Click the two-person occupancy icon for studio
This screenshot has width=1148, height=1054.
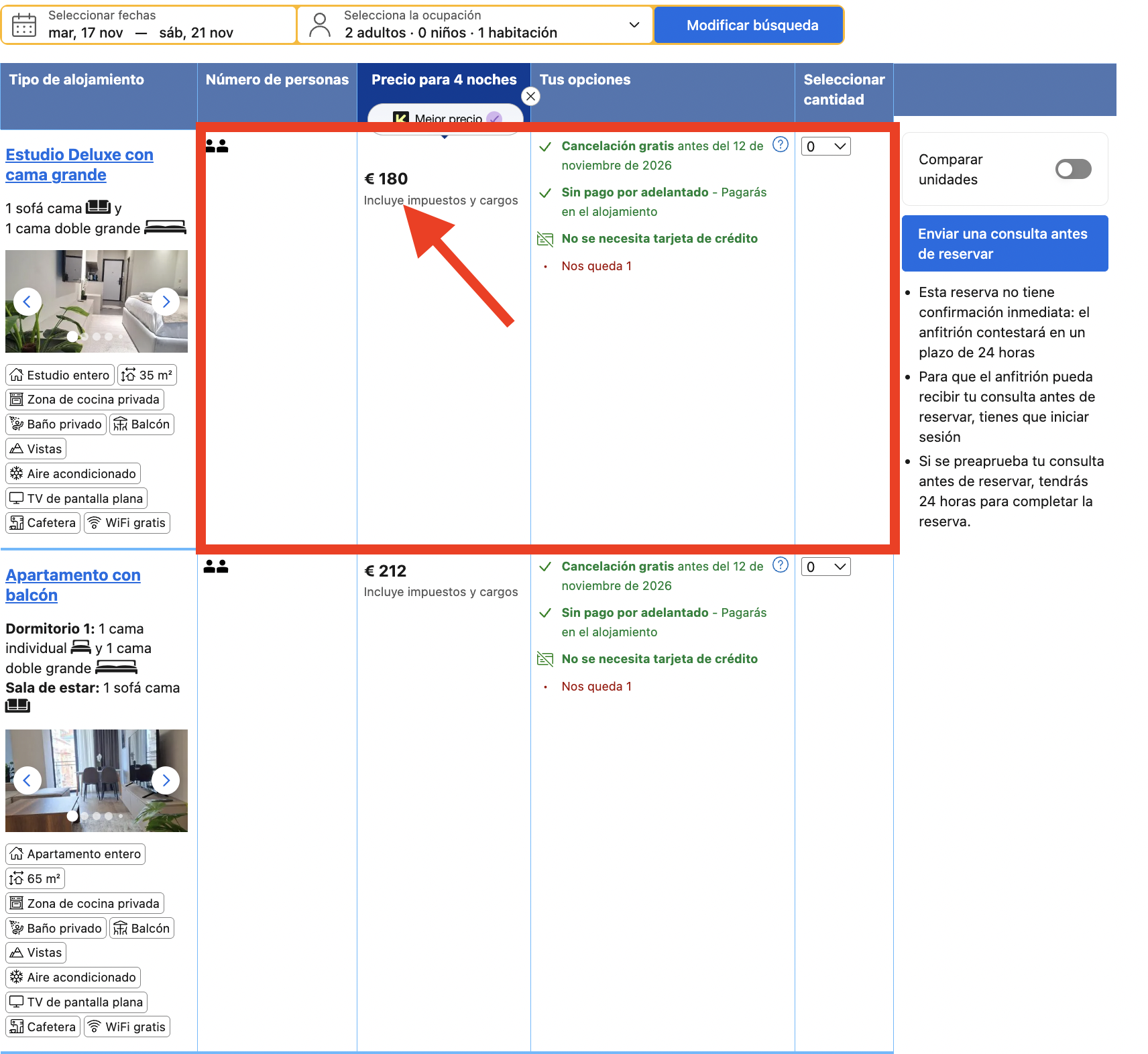(217, 145)
